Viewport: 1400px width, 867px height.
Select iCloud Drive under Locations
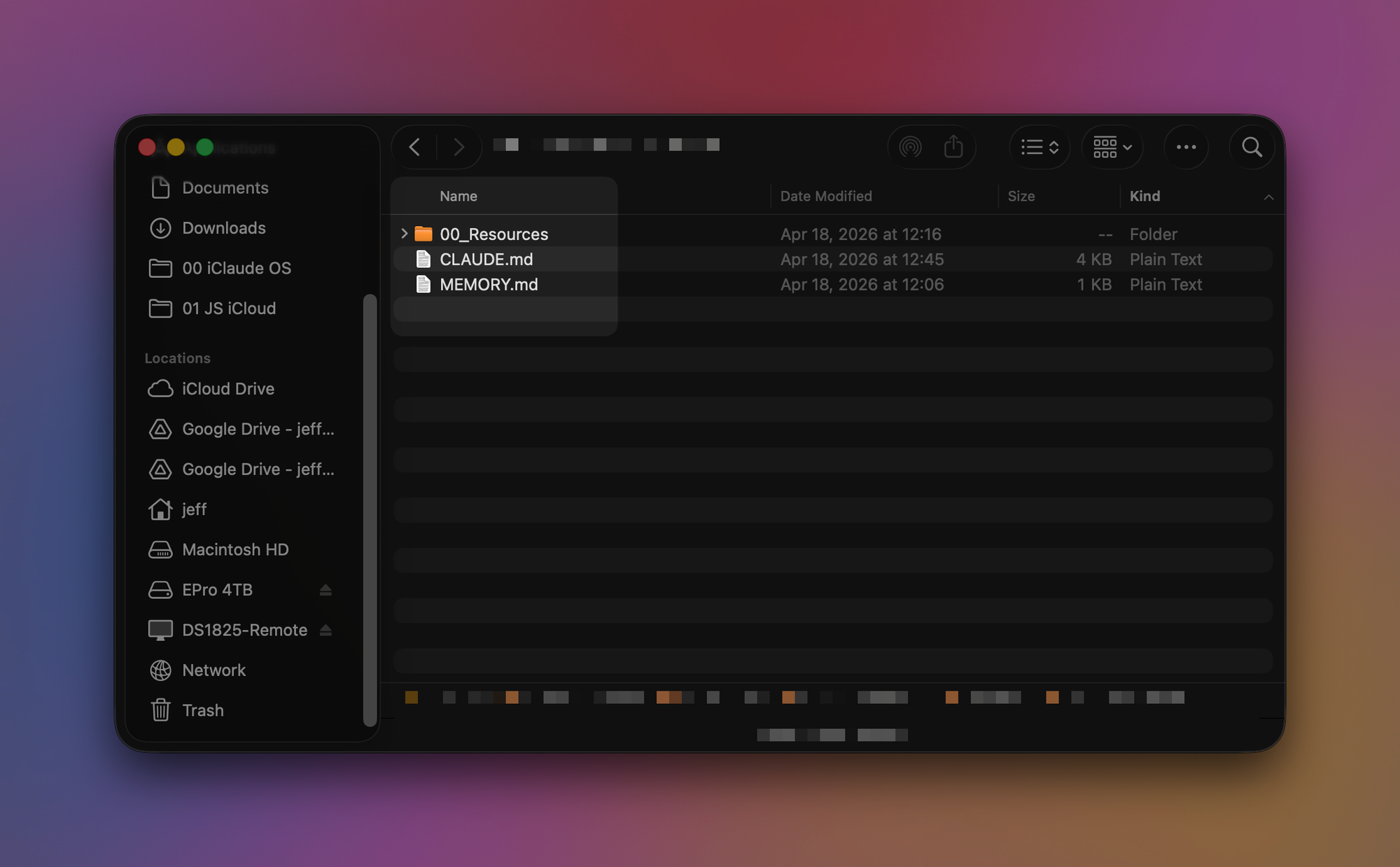click(x=227, y=389)
